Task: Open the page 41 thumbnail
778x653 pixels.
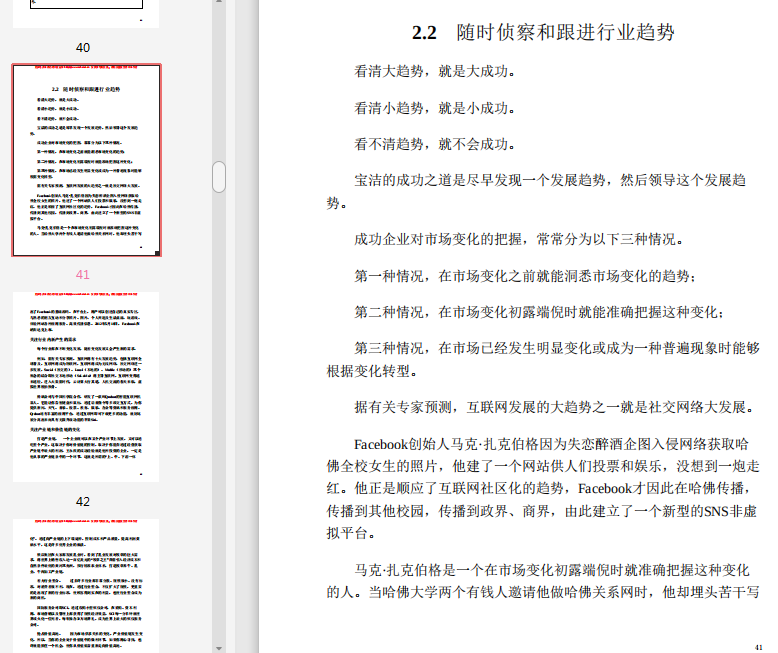Action: [x=86, y=160]
